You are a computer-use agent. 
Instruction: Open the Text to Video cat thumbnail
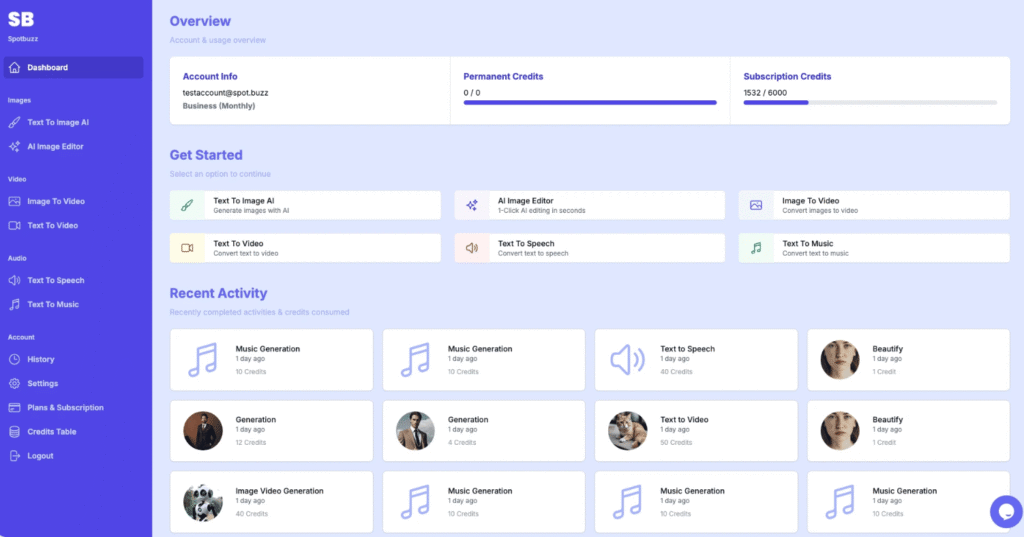(628, 431)
